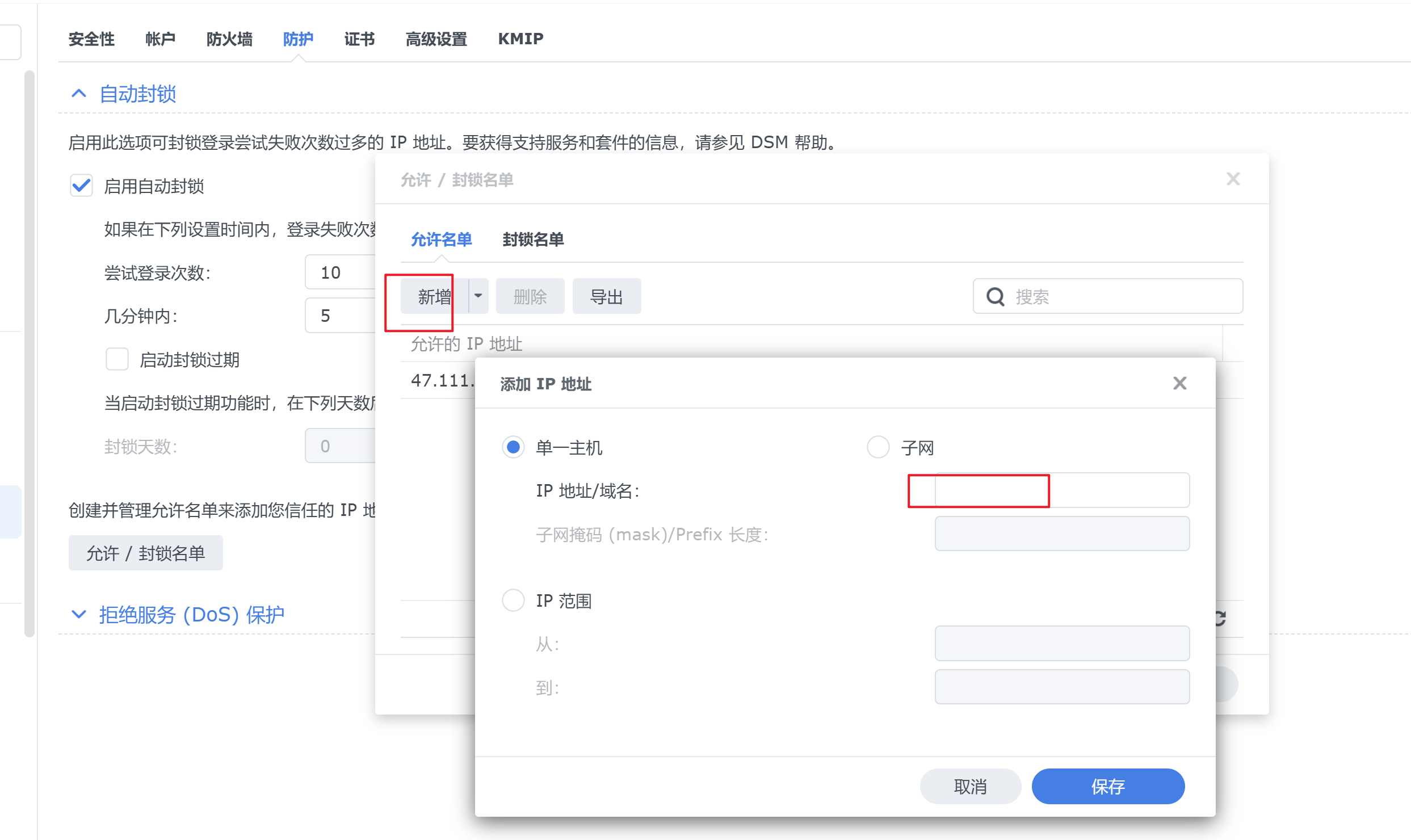Collapse the 自动封锁 section
The width and height of the screenshot is (1411, 840).
(x=79, y=94)
